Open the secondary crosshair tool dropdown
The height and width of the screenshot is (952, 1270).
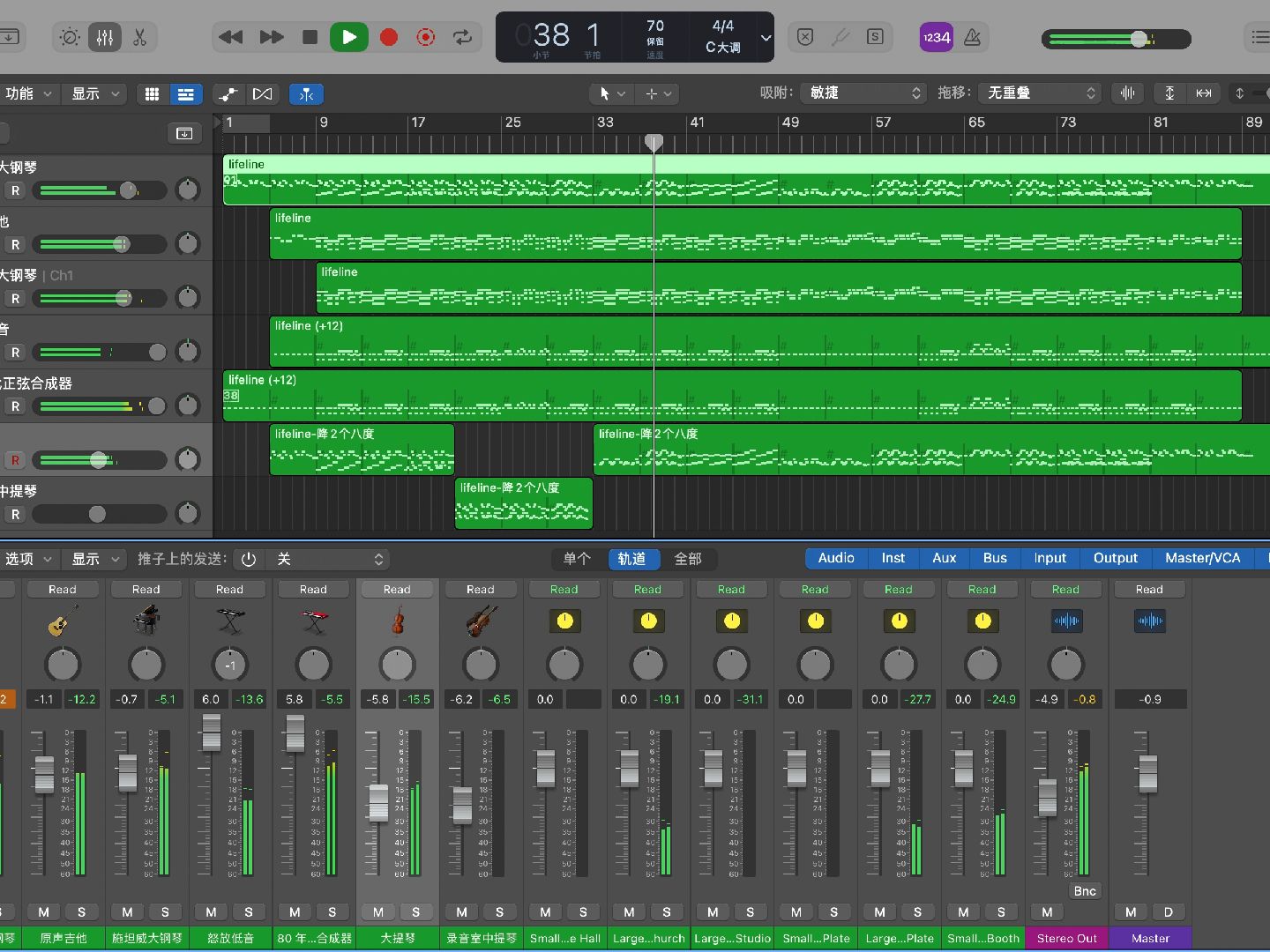(x=658, y=93)
